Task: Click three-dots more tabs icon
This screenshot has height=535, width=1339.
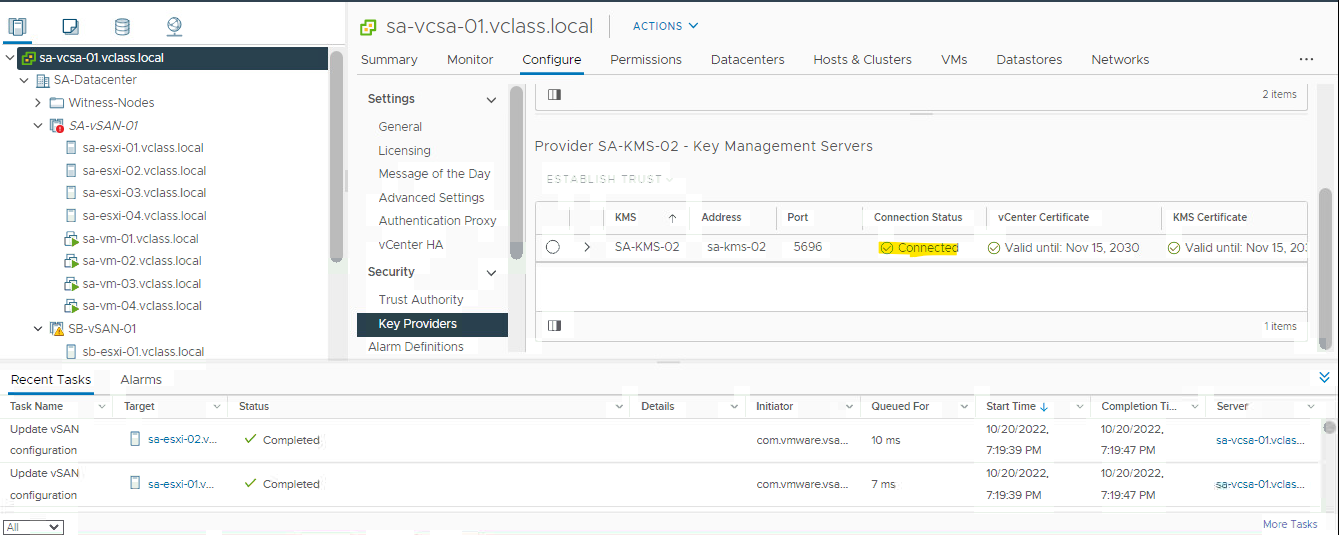Action: [1306, 60]
